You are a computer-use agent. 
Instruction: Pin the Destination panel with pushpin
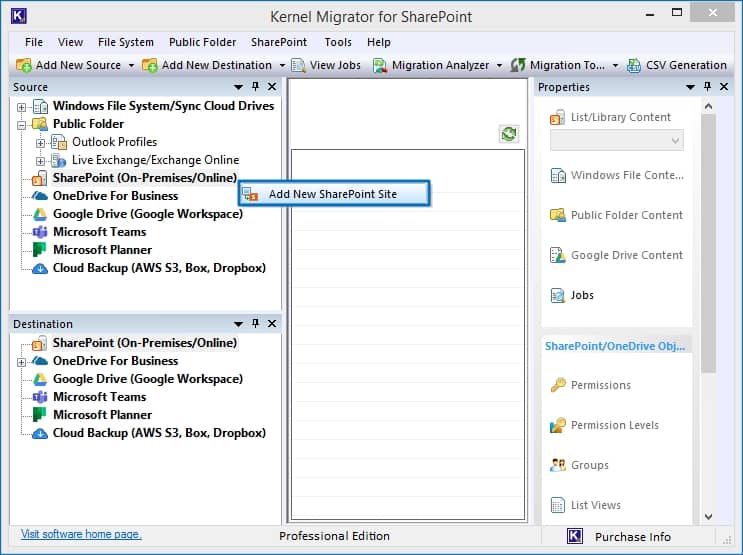pyautogui.click(x=255, y=323)
